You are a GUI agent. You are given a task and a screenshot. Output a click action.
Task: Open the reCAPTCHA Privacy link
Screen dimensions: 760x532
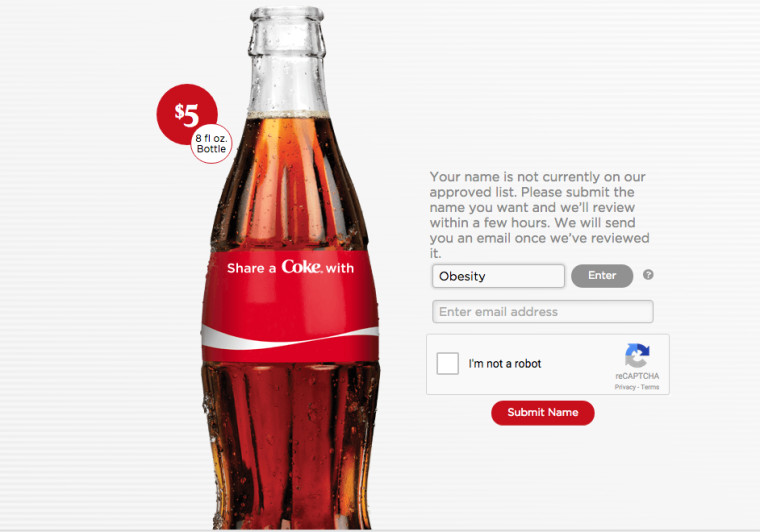pos(625,387)
